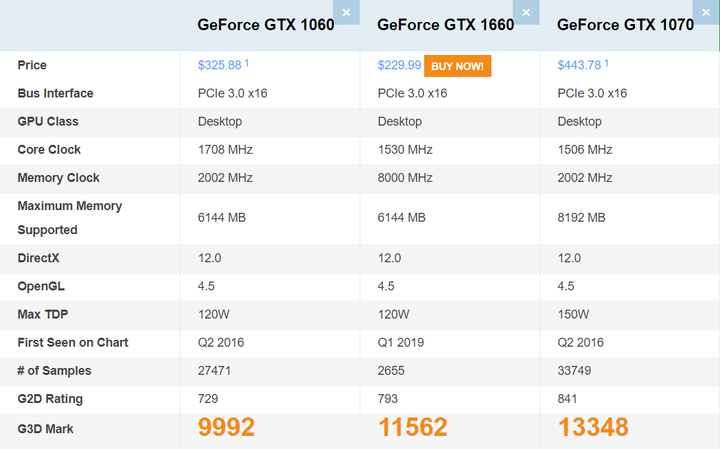Click the footnote 1 beside $443.78
720x449 pixels.
pos(606,63)
